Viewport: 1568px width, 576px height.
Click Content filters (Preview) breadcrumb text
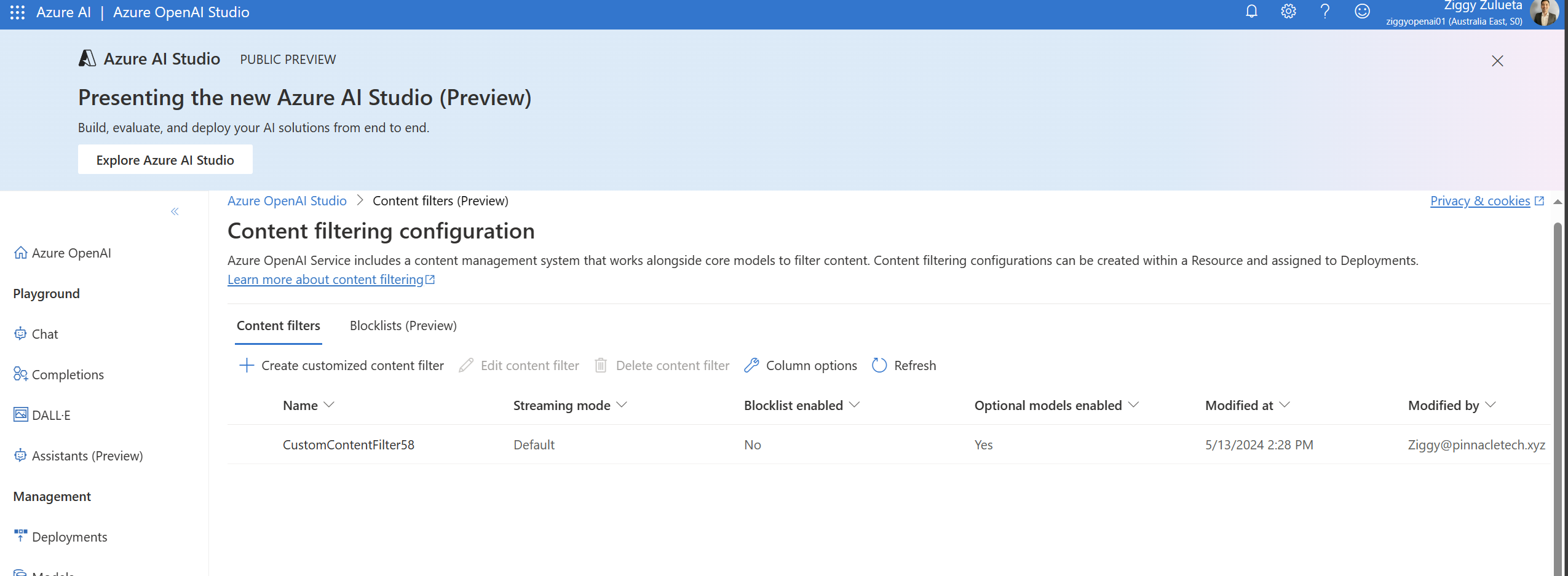coord(440,201)
